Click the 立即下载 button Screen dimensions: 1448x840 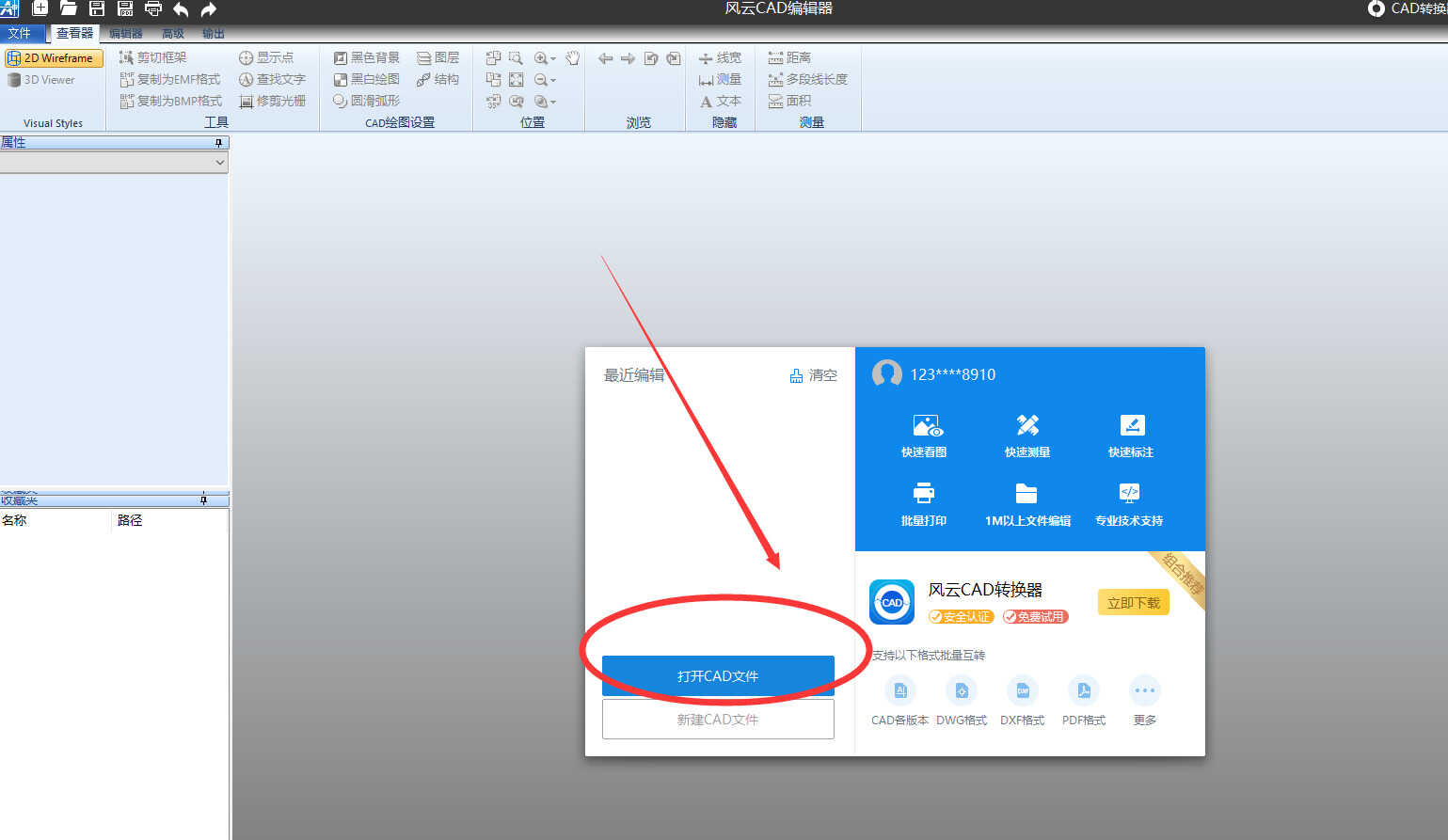1134,603
